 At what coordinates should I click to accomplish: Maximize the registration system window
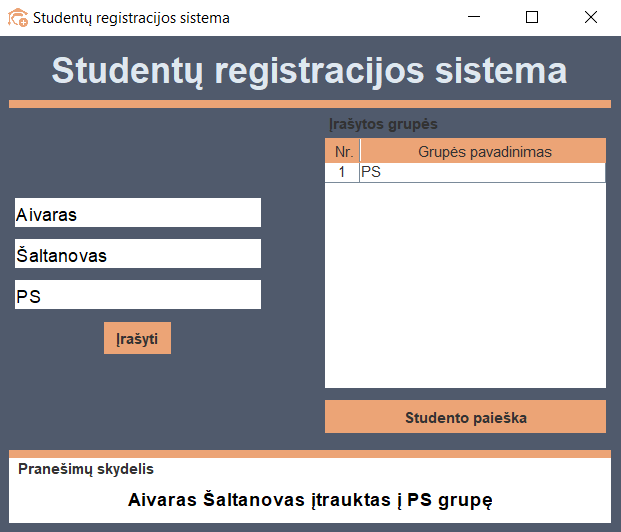[x=532, y=17]
